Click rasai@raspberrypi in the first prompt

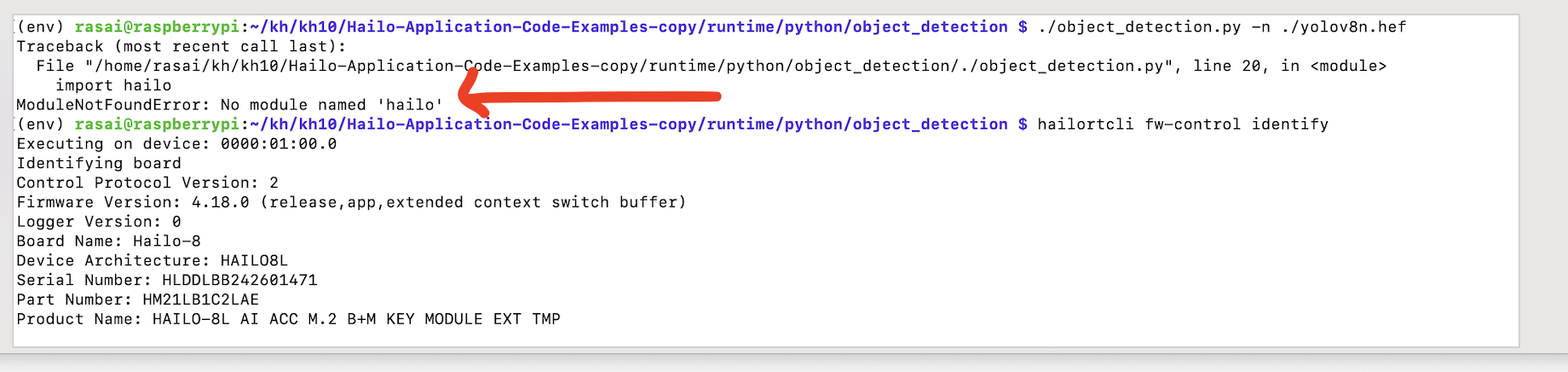tap(157, 27)
